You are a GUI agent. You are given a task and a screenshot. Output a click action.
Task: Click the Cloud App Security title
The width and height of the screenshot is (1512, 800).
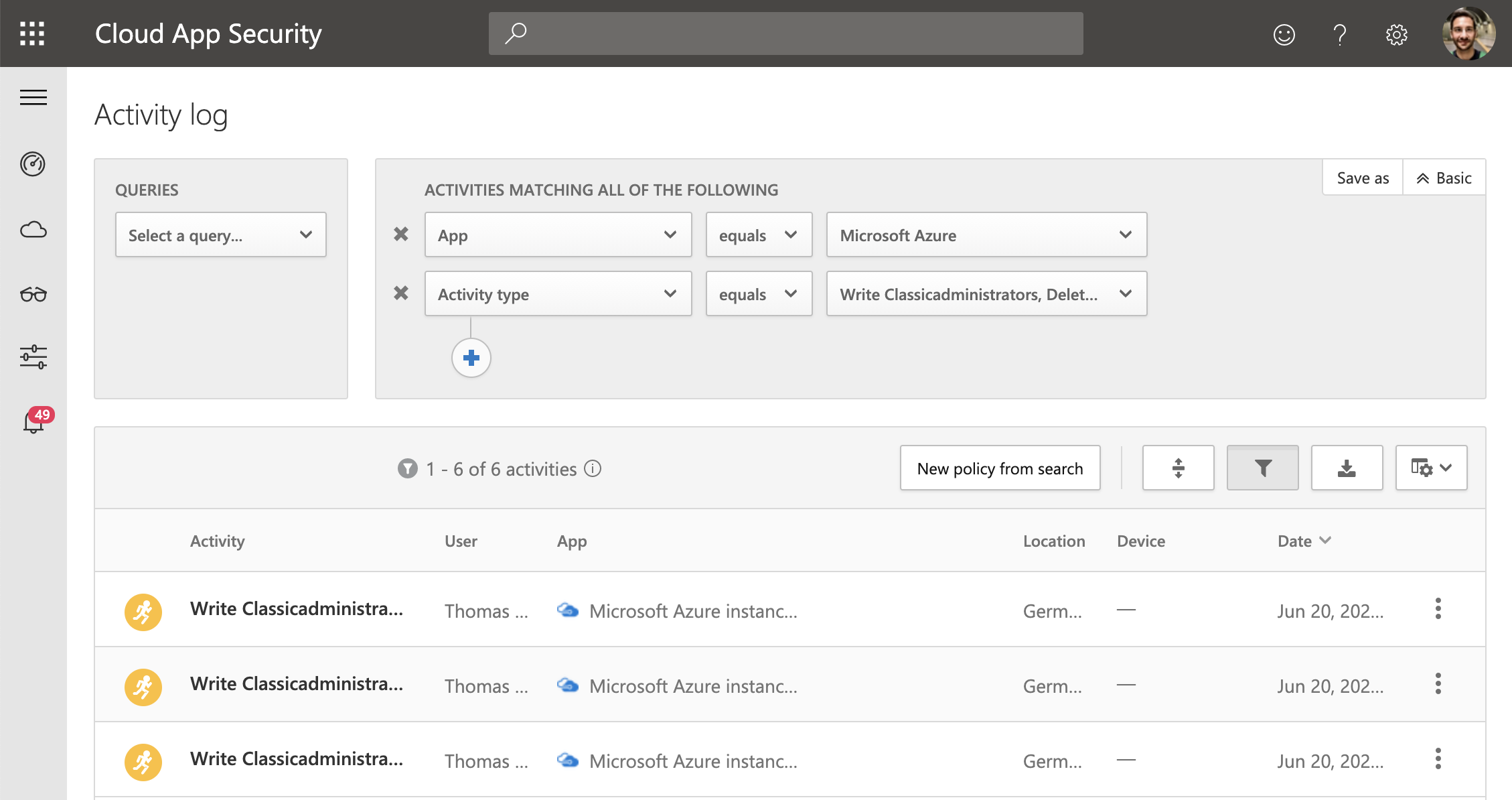208,34
